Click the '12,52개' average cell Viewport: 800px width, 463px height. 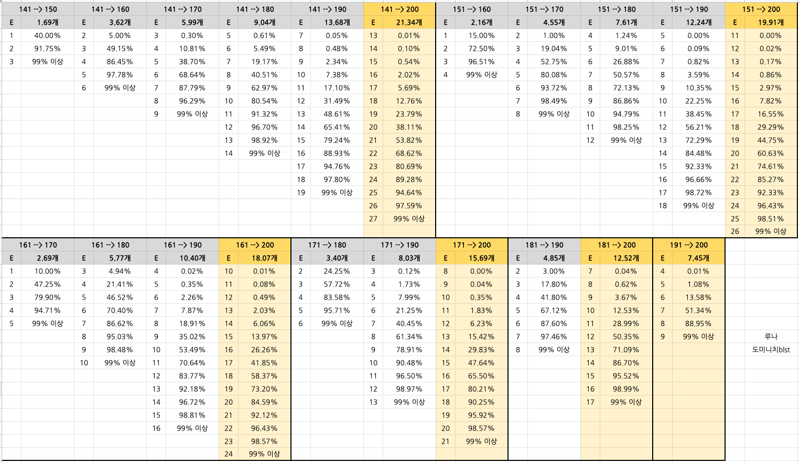(x=626, y=258)
